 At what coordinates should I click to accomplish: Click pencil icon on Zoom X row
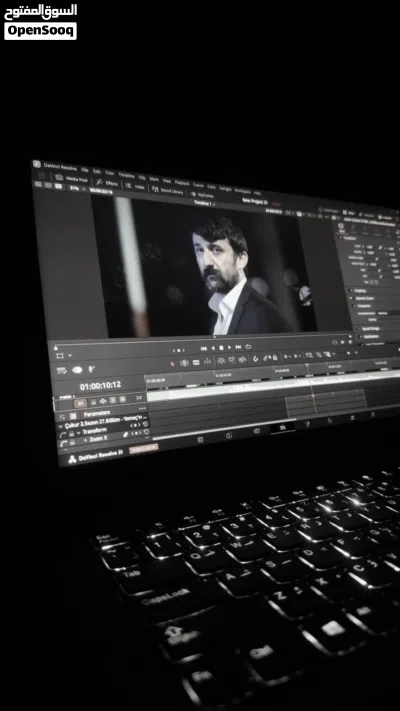126,434
